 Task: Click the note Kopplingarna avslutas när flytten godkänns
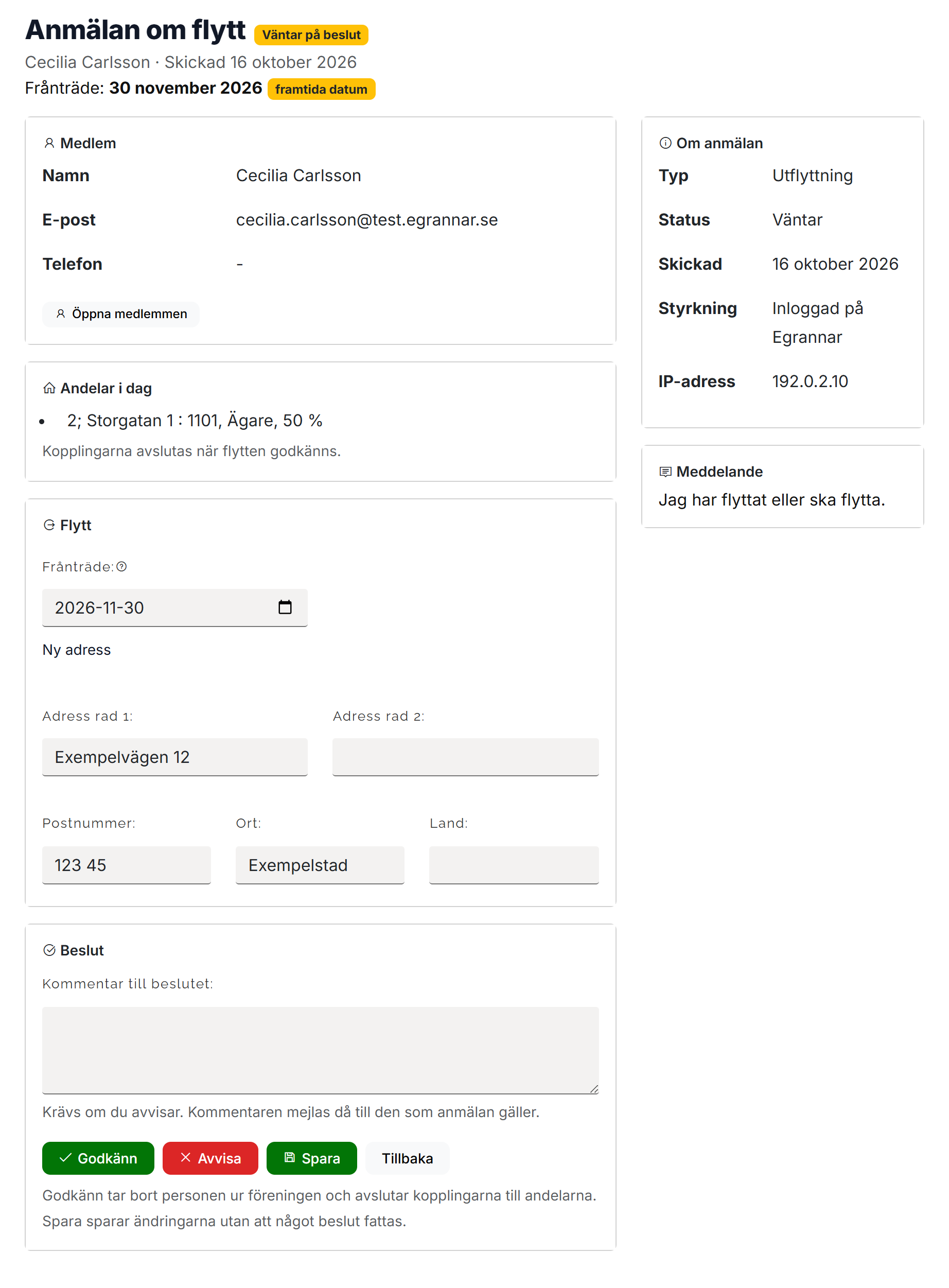click(x=192, y=451)
